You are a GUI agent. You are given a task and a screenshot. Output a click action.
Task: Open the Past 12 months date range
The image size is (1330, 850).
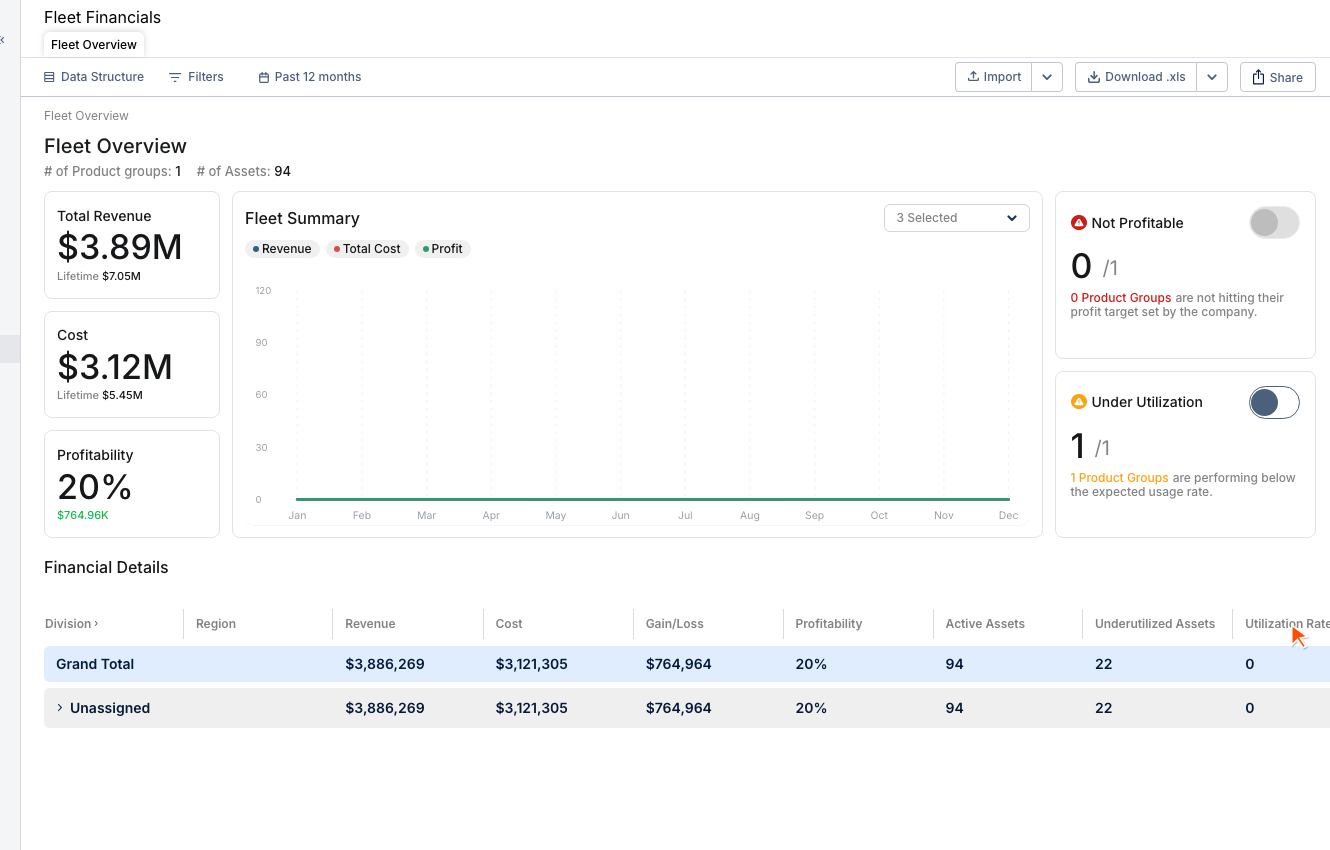coord(310,77)
